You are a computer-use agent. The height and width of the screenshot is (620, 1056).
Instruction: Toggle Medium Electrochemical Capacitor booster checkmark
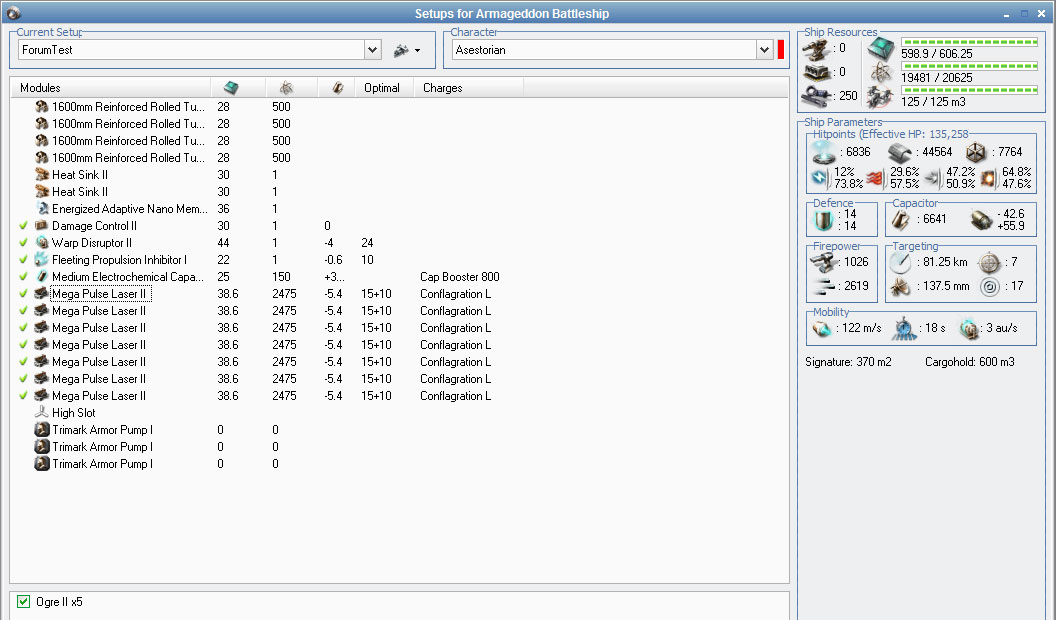click(24, 276)
